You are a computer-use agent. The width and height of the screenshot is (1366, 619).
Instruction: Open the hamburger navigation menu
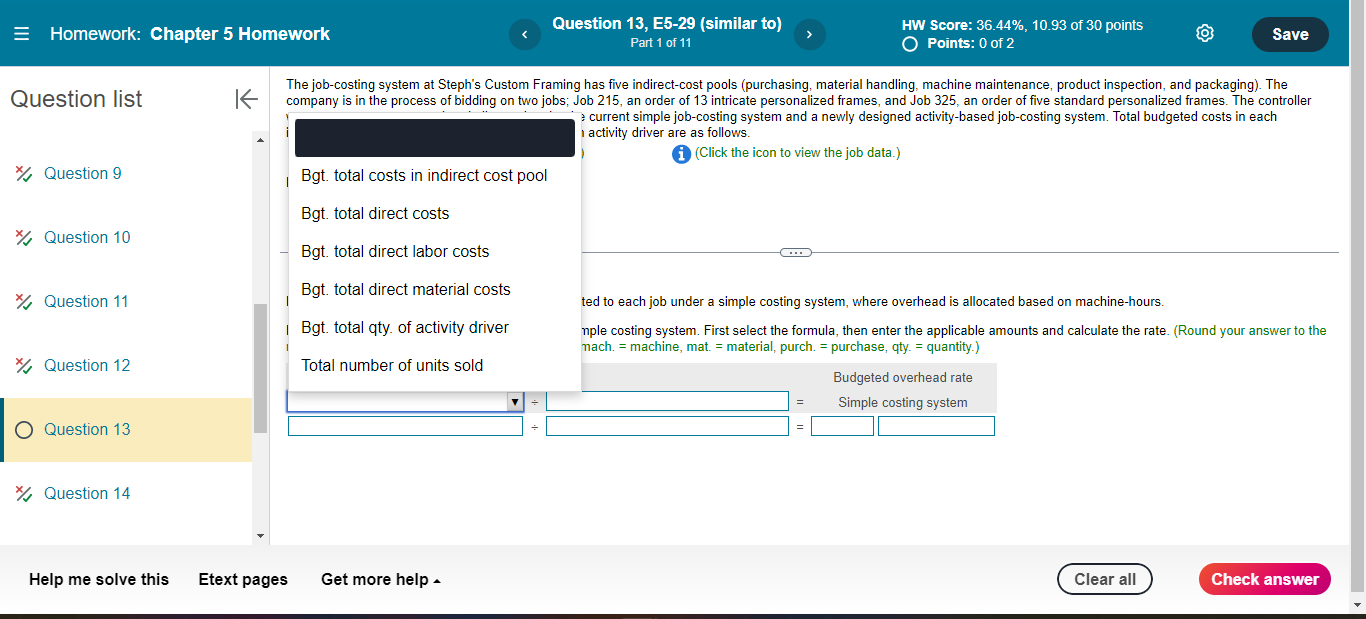tap(21, 32)
